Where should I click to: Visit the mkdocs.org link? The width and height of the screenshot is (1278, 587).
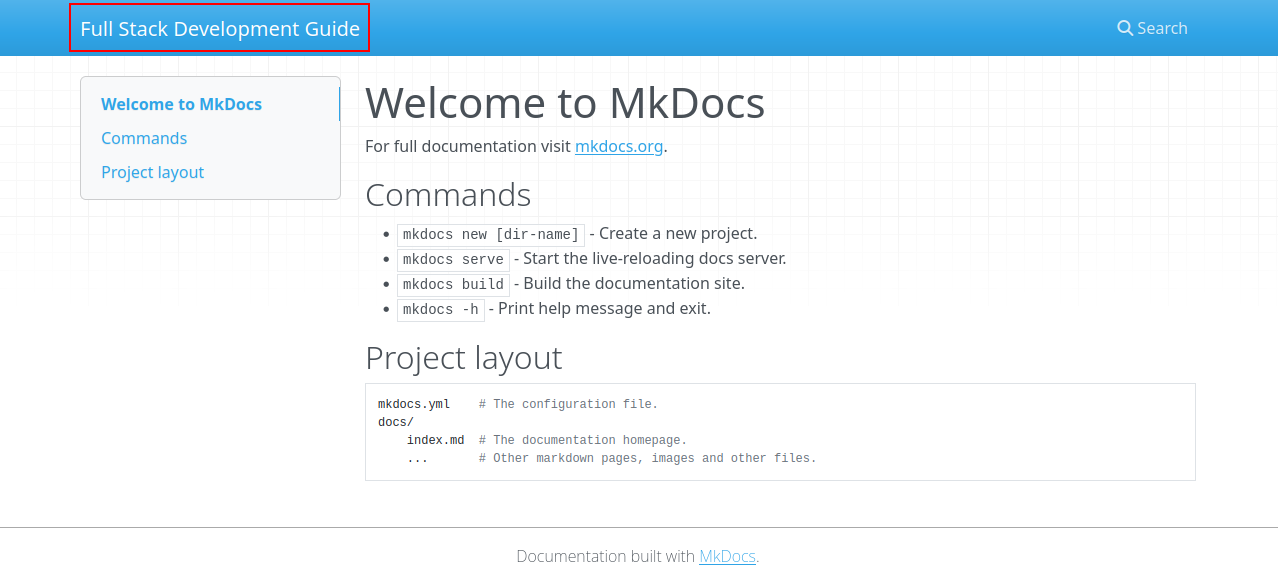pyautogui.click(x=619, y=146)
